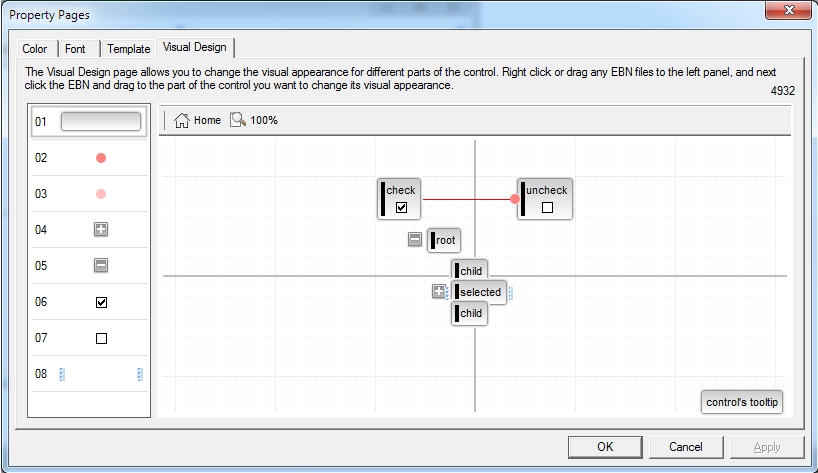Click the Cancel button

(x=685, y=447)
